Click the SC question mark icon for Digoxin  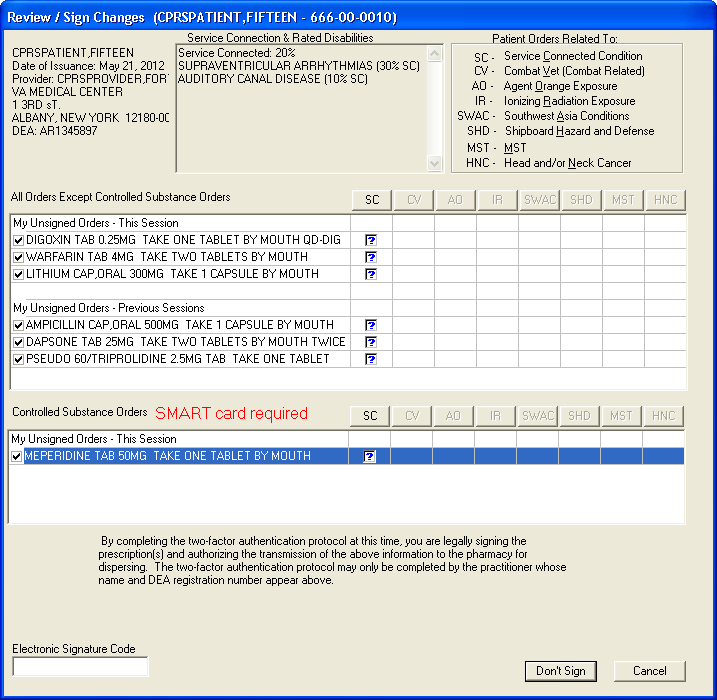tap(371, 240)
